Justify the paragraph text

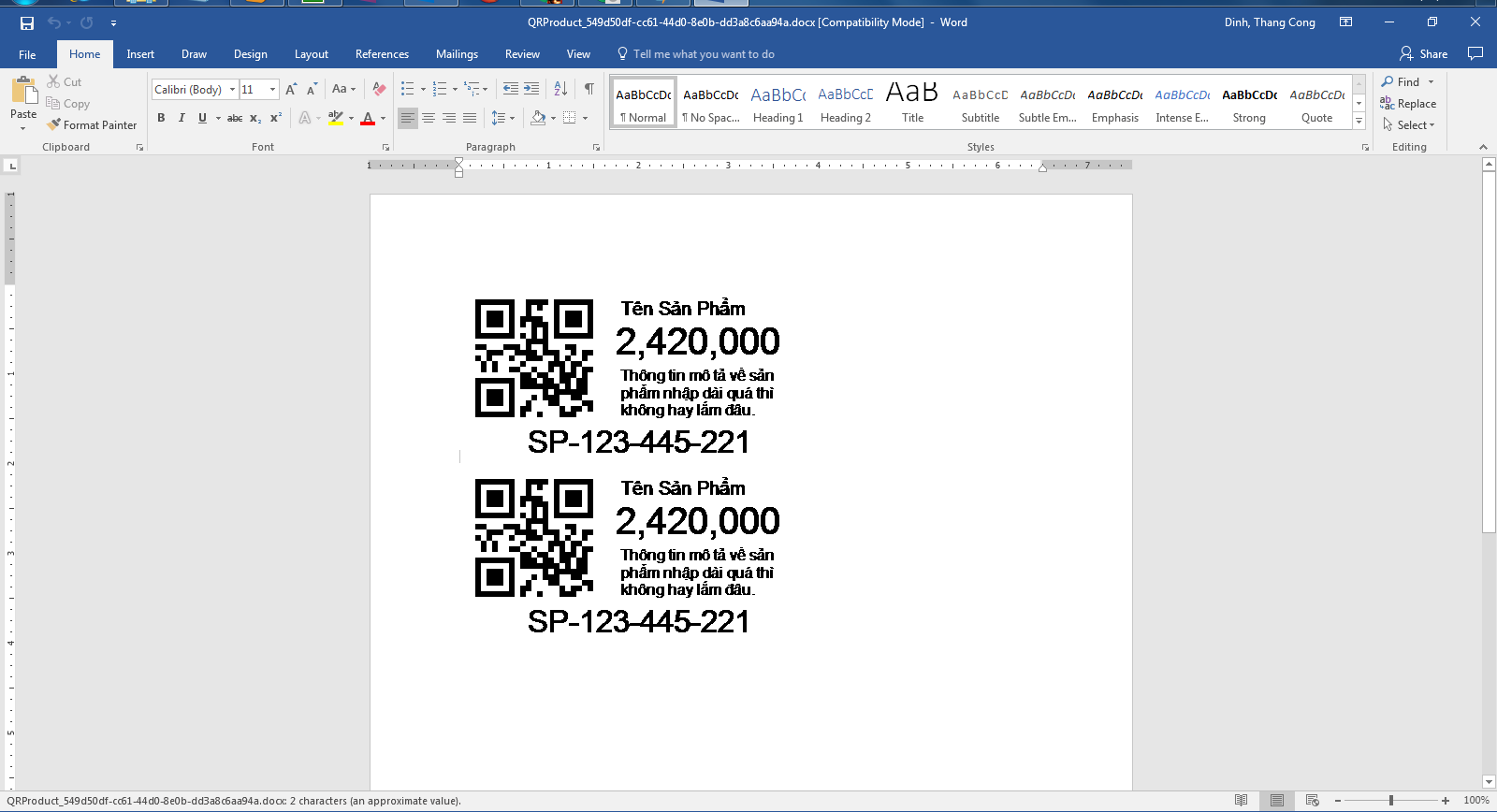[470, 118]
